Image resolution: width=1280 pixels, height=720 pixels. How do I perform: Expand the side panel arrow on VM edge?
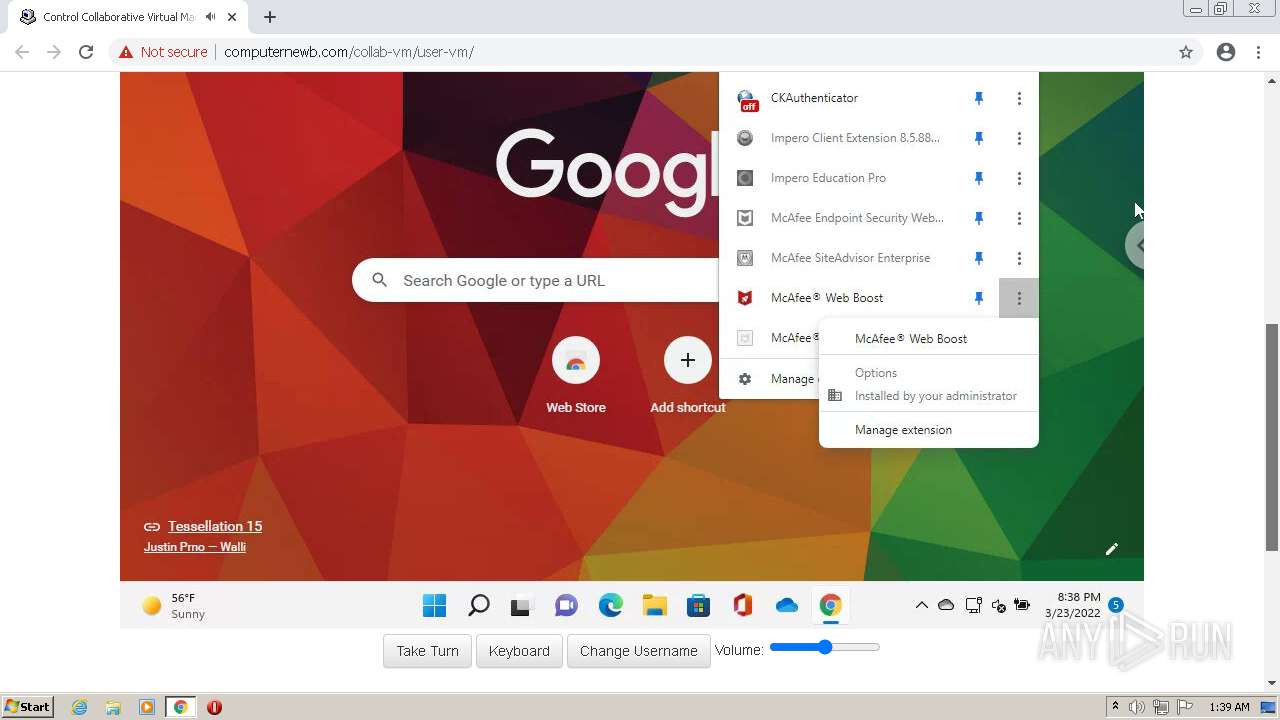[1136, 245]
